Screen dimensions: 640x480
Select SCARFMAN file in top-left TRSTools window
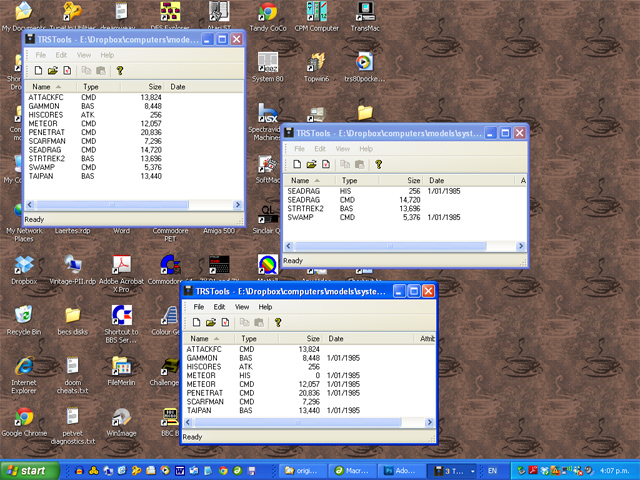[x=47, y=141]
